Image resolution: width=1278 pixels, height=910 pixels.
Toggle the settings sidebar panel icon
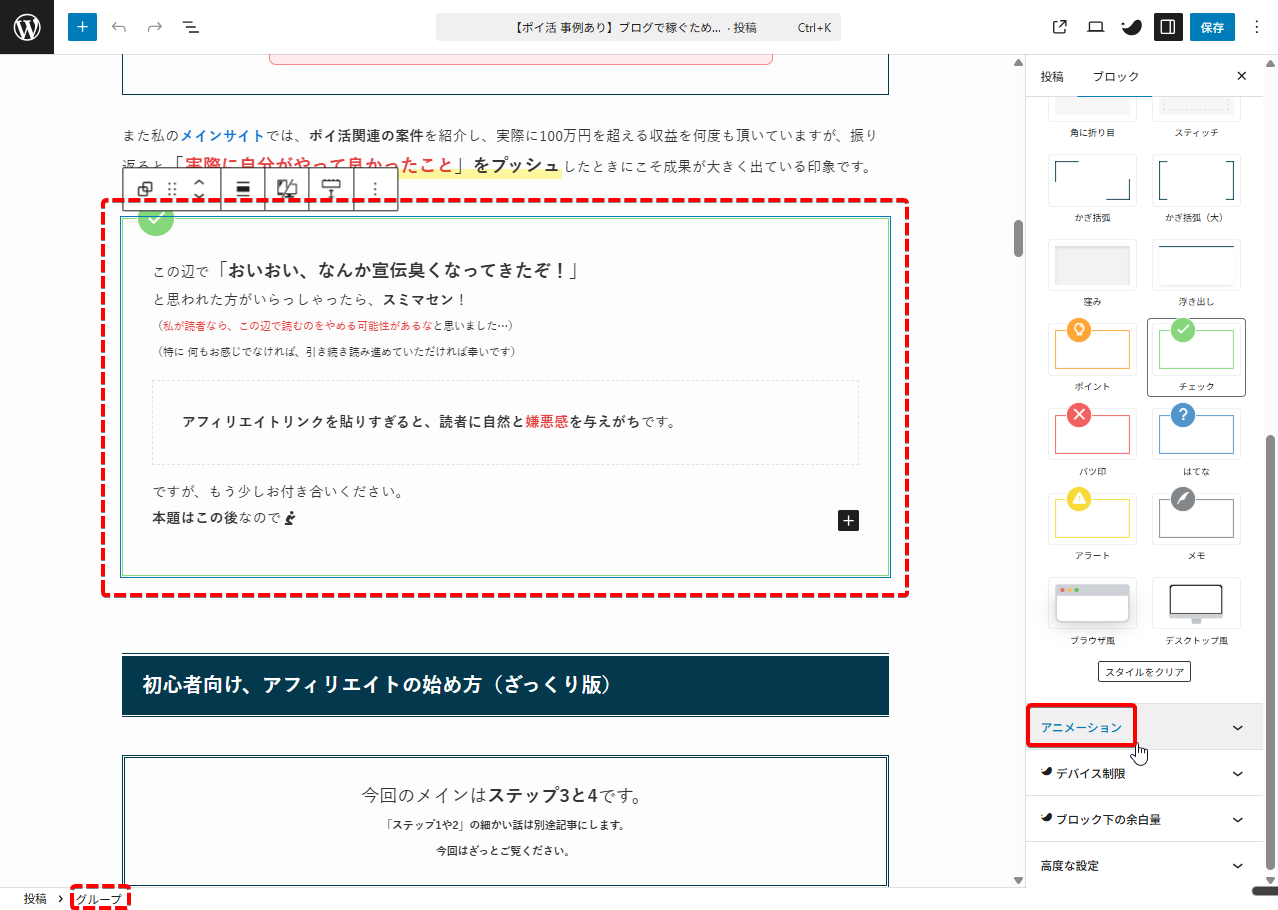point(1166,27)
